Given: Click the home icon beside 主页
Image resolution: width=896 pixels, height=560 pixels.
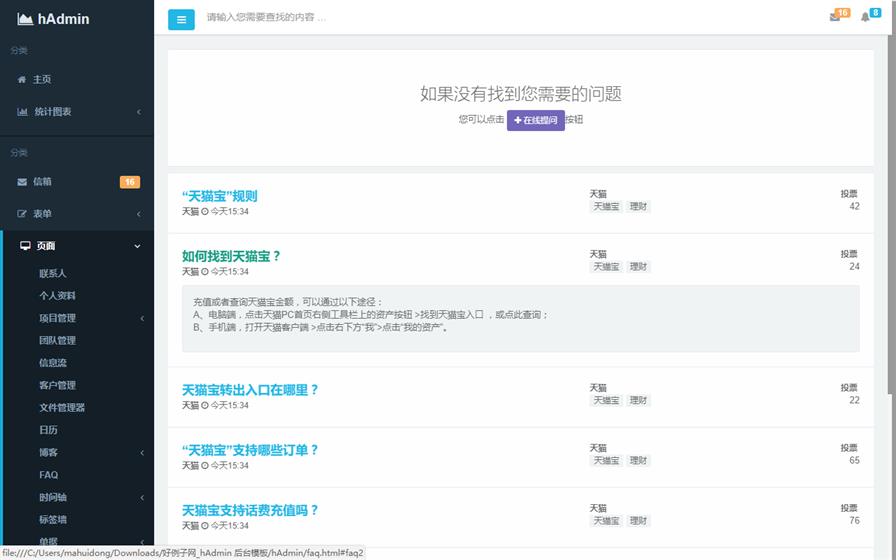Looking at the screenshot, I should 22,79.
